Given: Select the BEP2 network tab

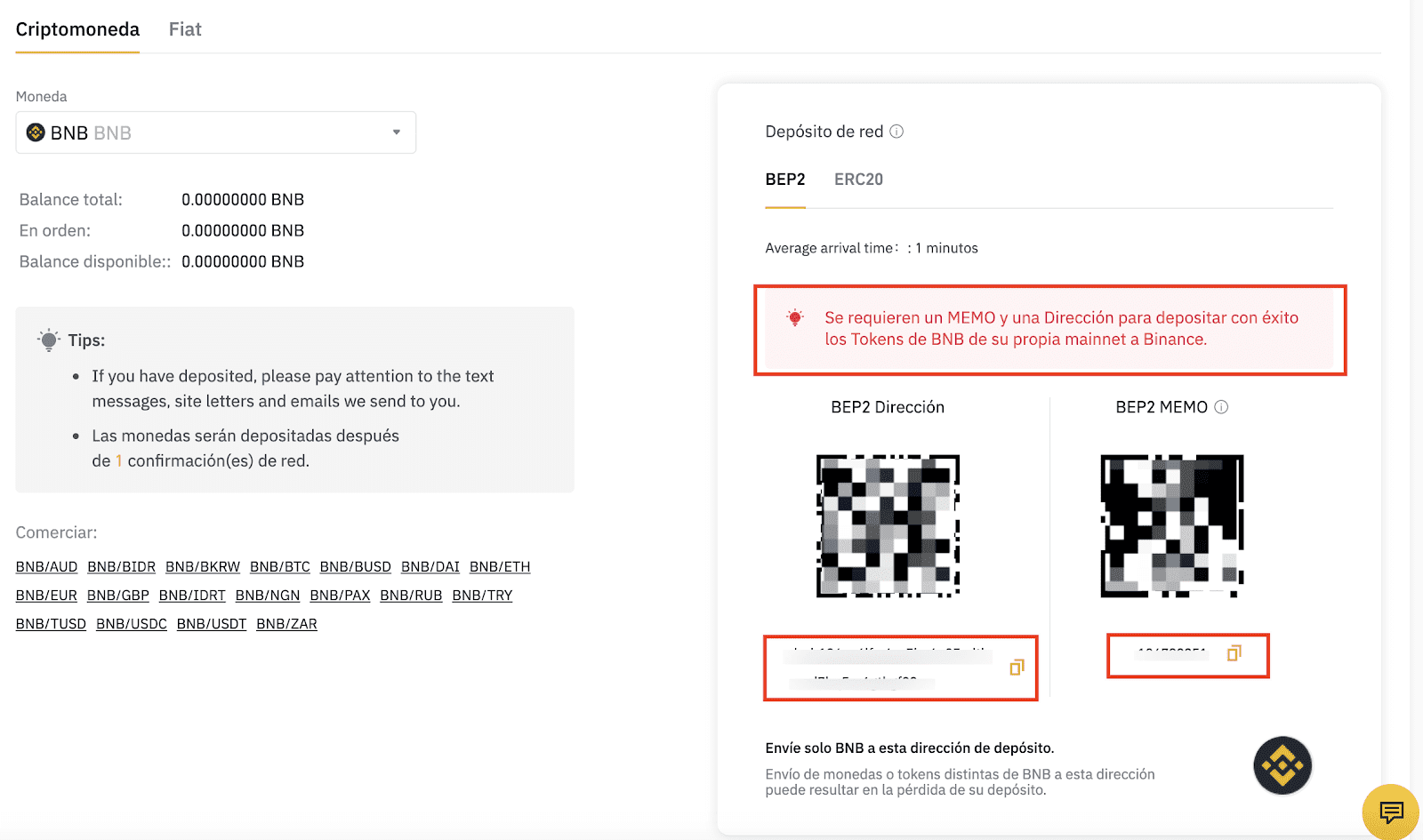Looking at the screenshot, I should (x=785, y=180).
